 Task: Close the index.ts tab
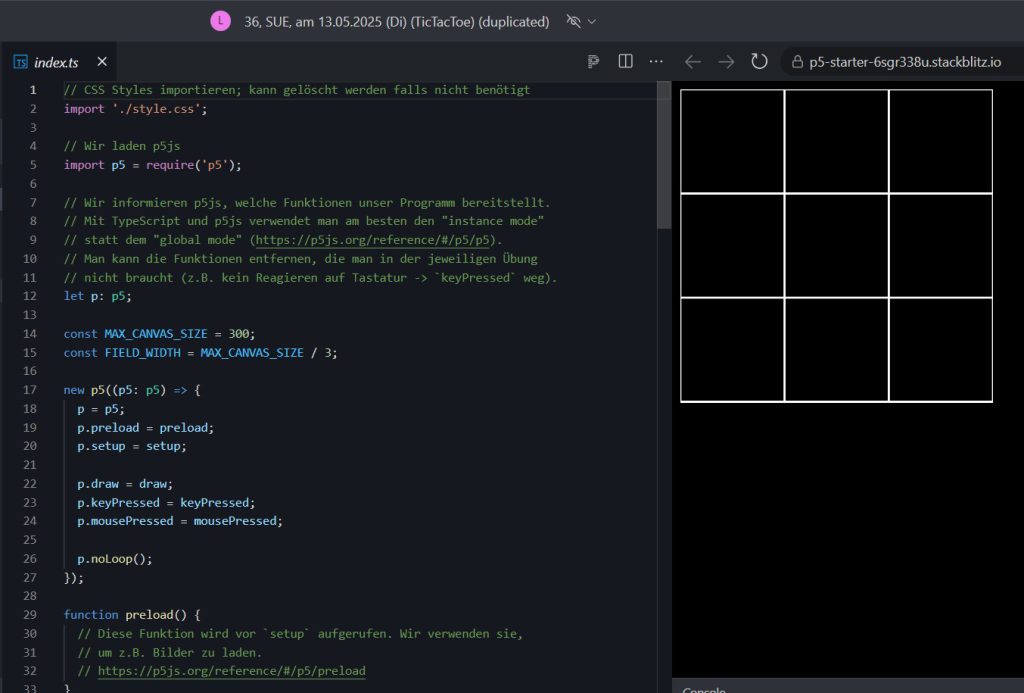coord(102,62)
